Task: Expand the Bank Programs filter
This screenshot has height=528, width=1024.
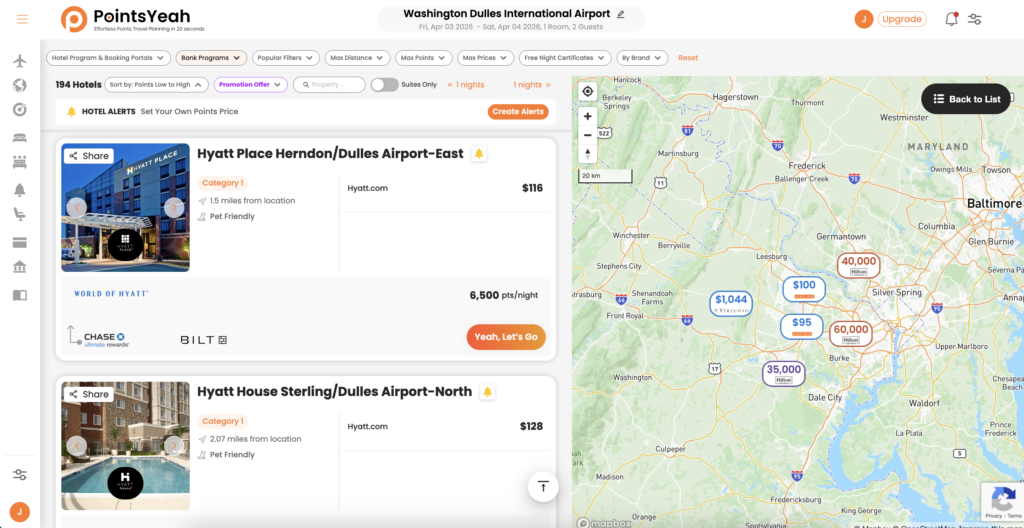Action: click(211, 58)
